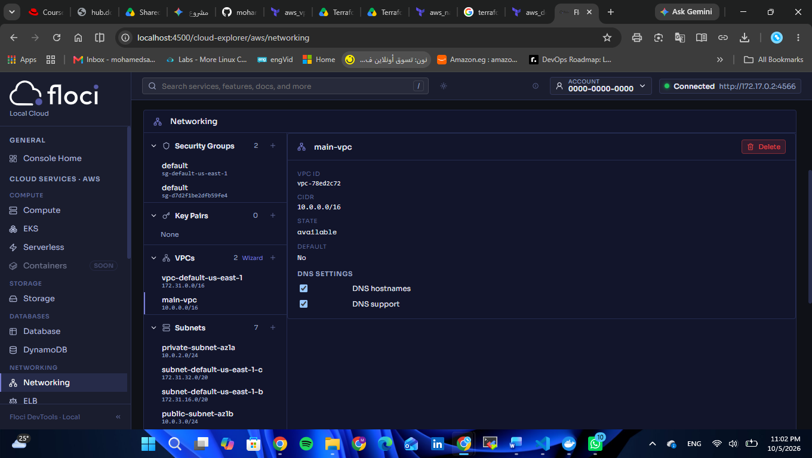Viewport: 812px width, 458px height.
Task: Open the downloads icon in toolbar
Action: pyautogui.click(x=744, y=38)
